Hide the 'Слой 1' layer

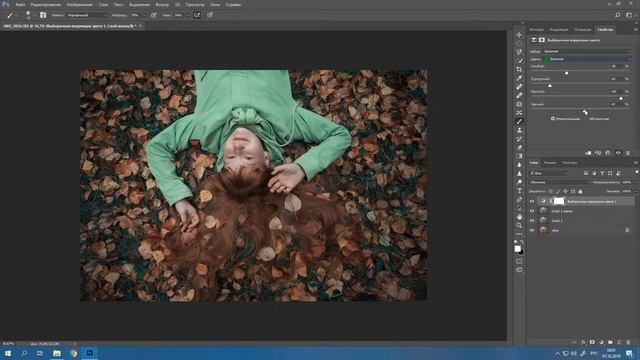(532, 220)
